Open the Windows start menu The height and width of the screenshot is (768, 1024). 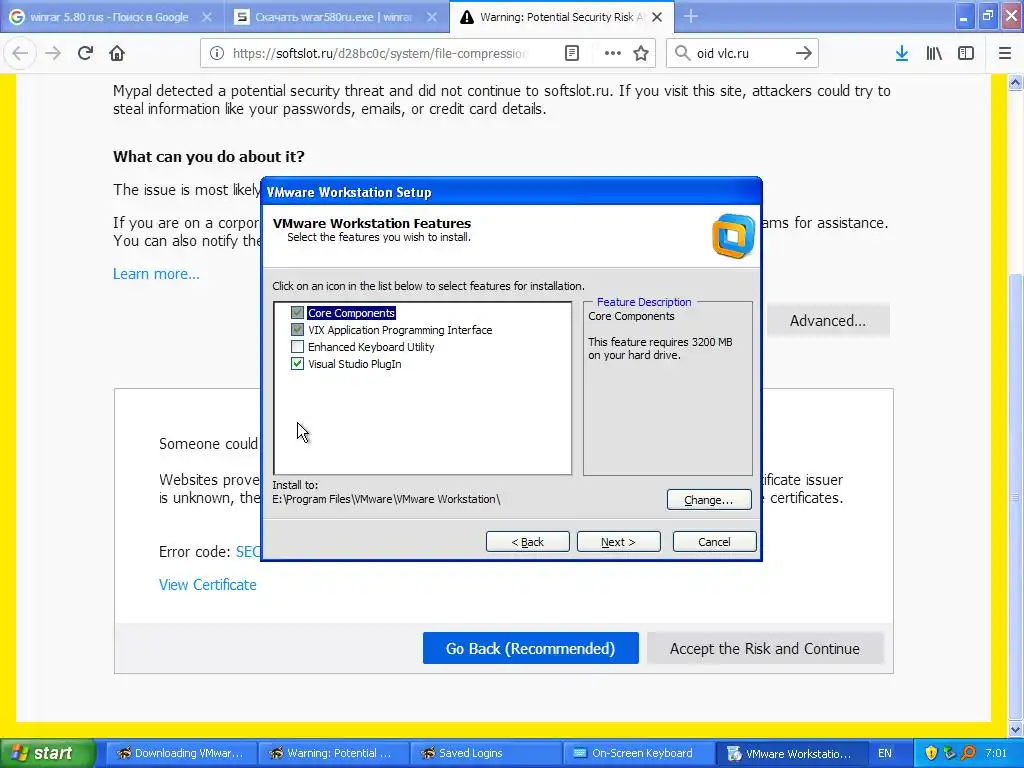click(48, 753)
